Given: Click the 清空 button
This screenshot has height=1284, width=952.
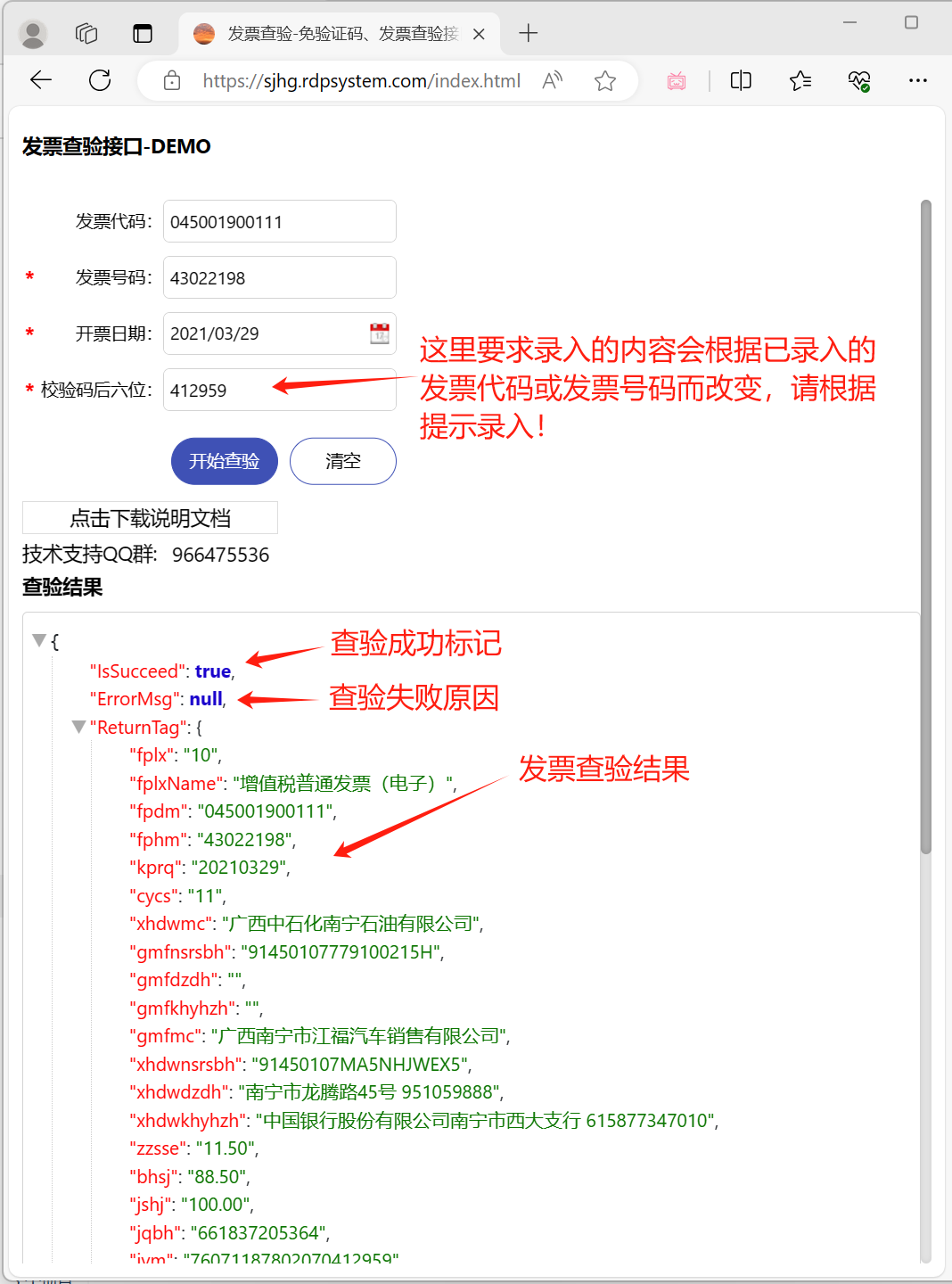Looking at the screenshot, I should (x=343, y=461).
